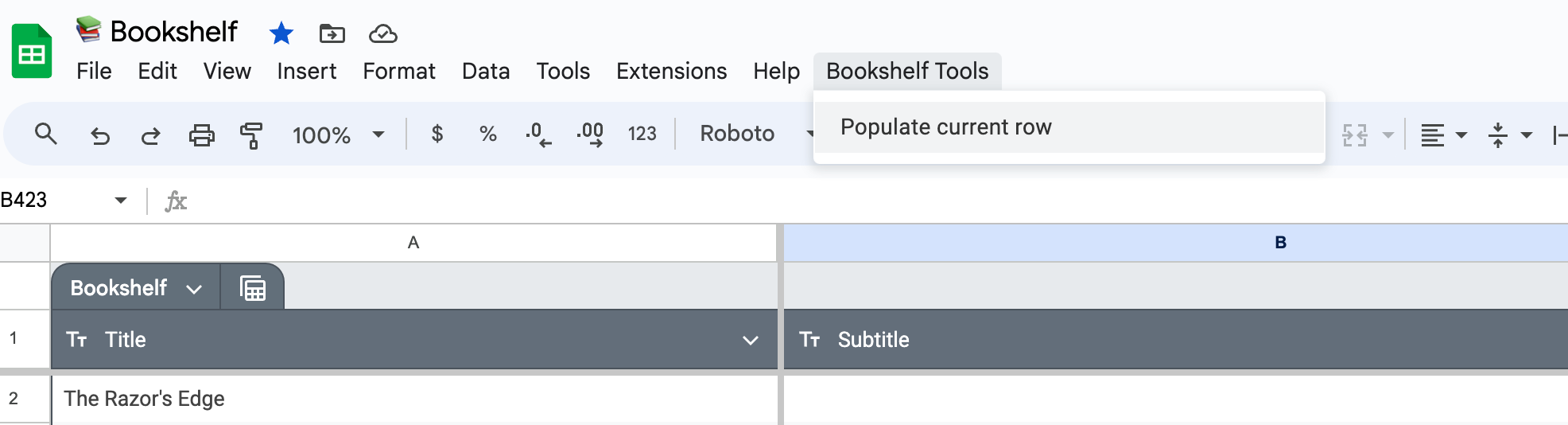Image resolution: width=1568 pixels, height=425 pixels.
Task: Click the Name Box showing B423
Action: (56, 200)
